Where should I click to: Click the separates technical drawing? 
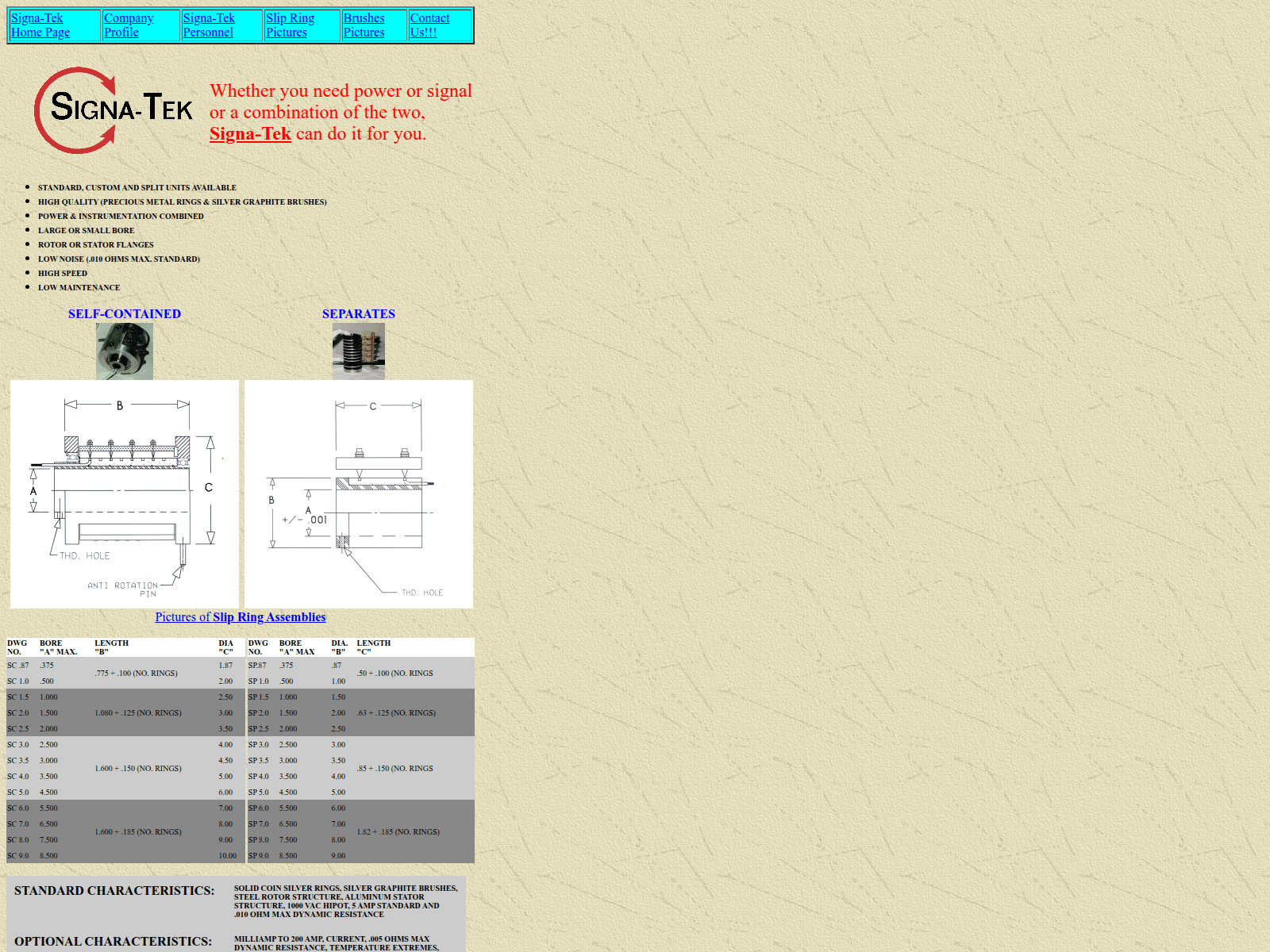359,494
